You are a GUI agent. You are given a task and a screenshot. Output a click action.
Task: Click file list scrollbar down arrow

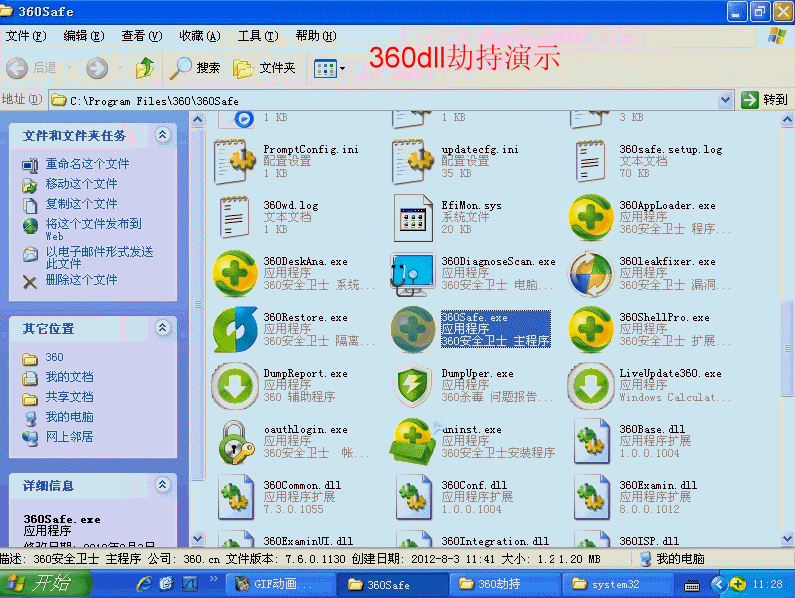click(787, 539)
